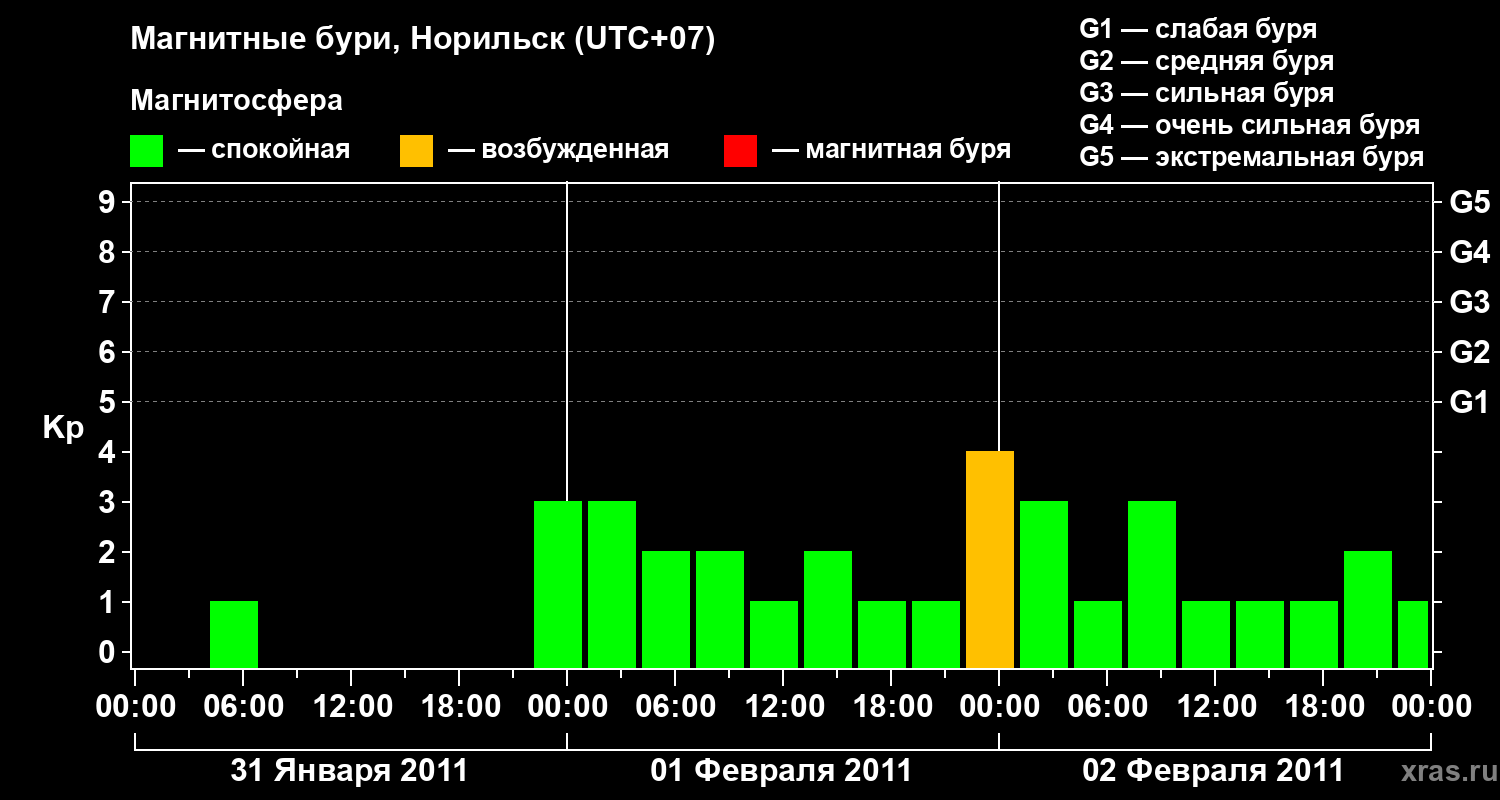
Task: Click the orange Kp 4 bar
Action: pos(990,560)
